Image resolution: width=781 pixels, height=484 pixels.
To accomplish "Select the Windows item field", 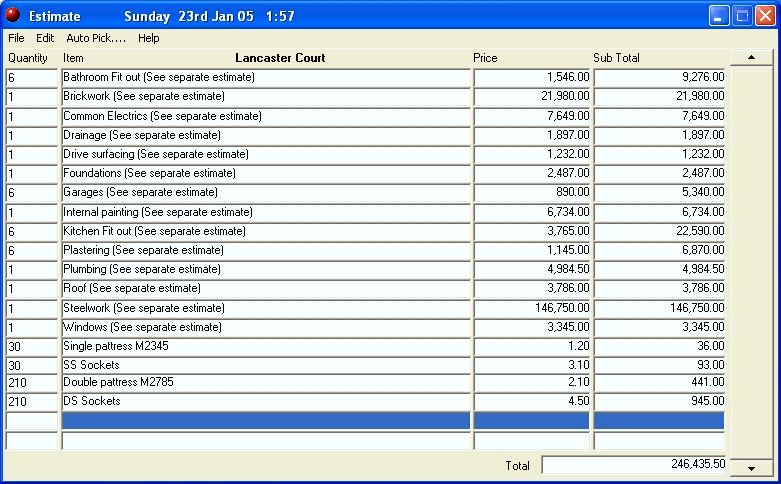I will [266, 327].
